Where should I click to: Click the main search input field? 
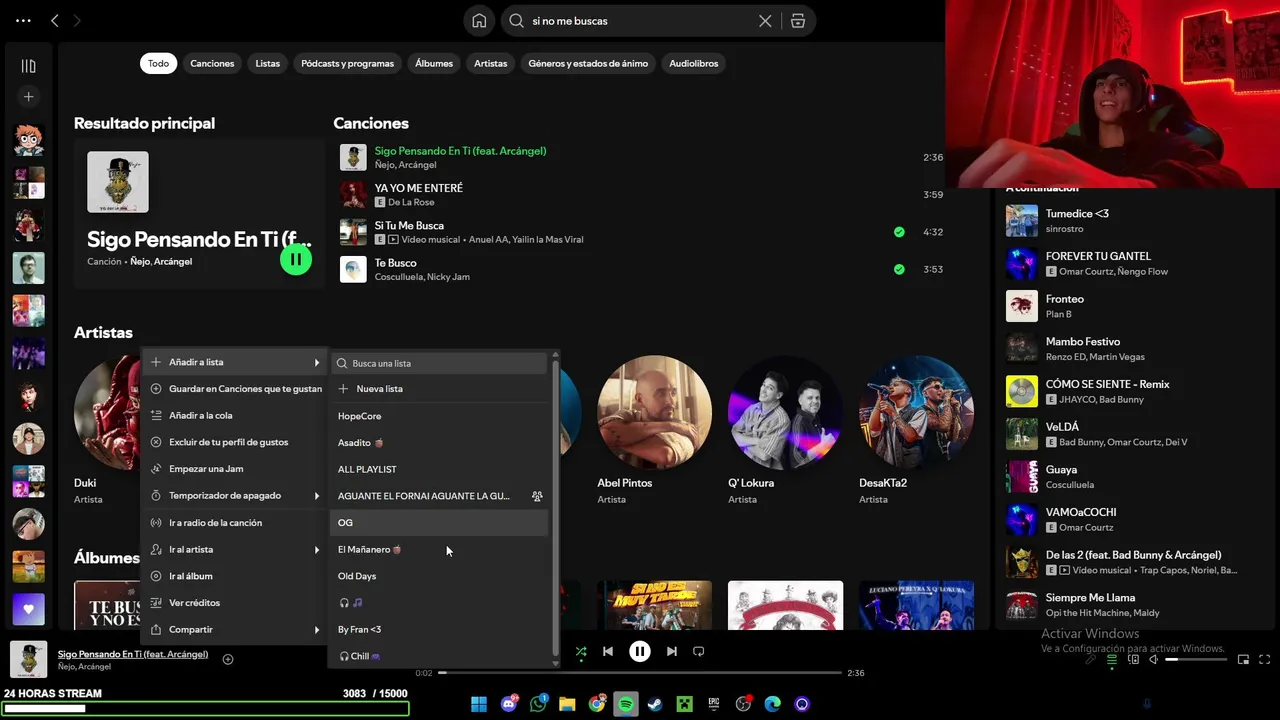[x=640, y=20]
